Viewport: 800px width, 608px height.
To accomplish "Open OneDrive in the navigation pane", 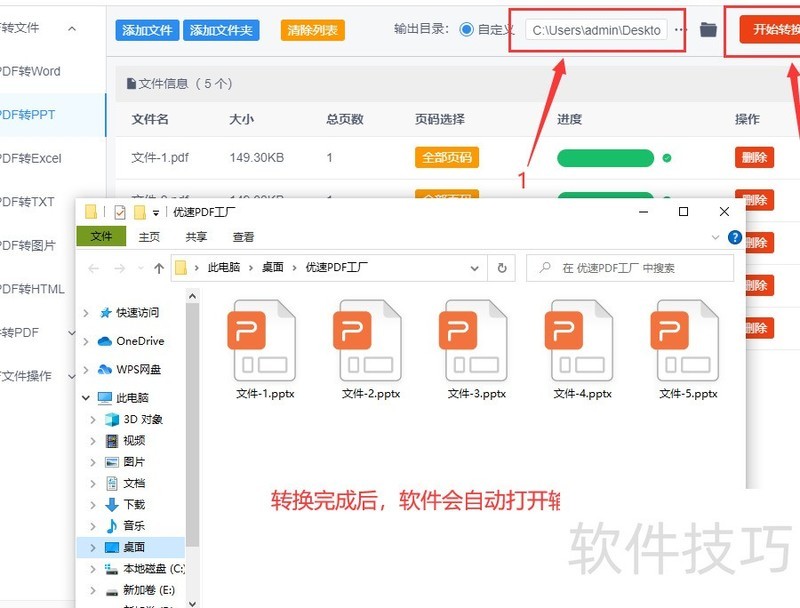I will click(140, 341).
